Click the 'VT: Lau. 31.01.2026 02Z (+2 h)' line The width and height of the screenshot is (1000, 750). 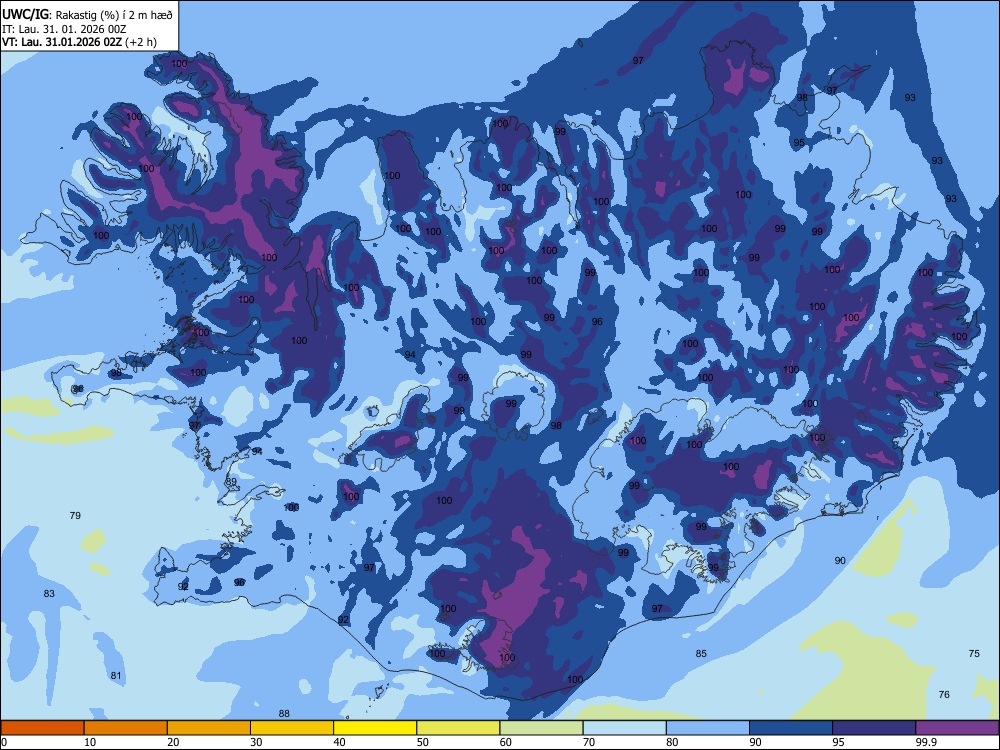click(x=79, y=42)
